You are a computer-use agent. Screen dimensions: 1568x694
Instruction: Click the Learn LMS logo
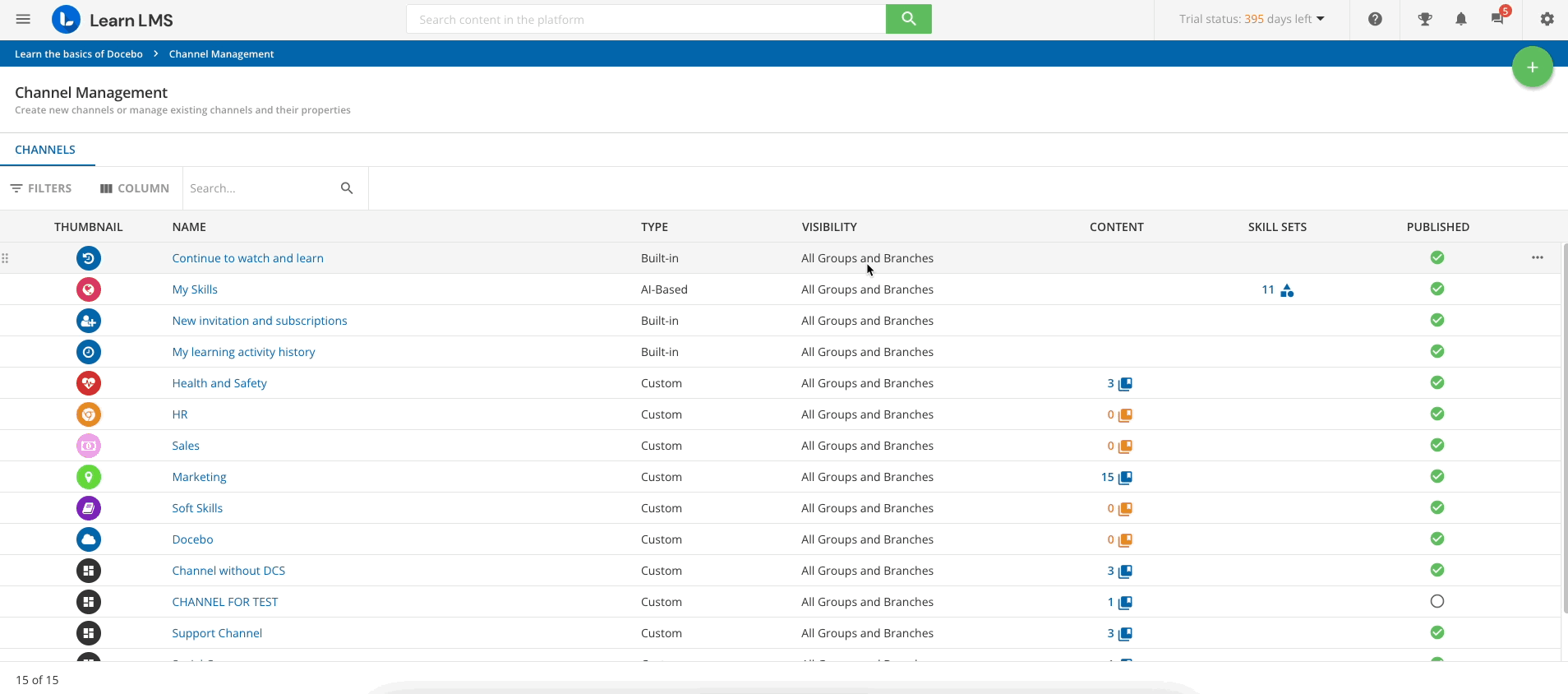112,20
